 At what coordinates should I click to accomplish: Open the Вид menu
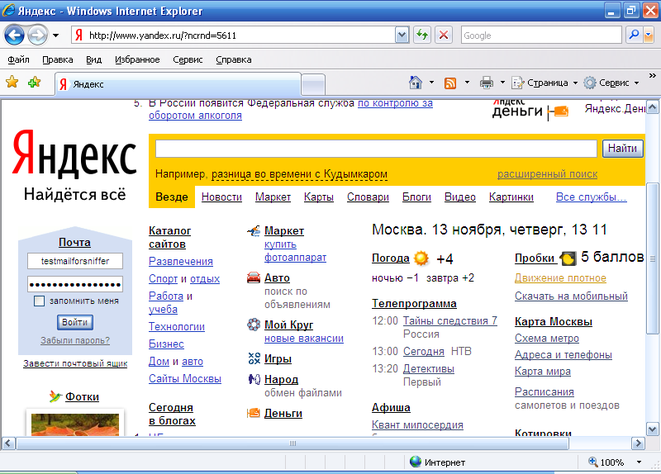94,60
